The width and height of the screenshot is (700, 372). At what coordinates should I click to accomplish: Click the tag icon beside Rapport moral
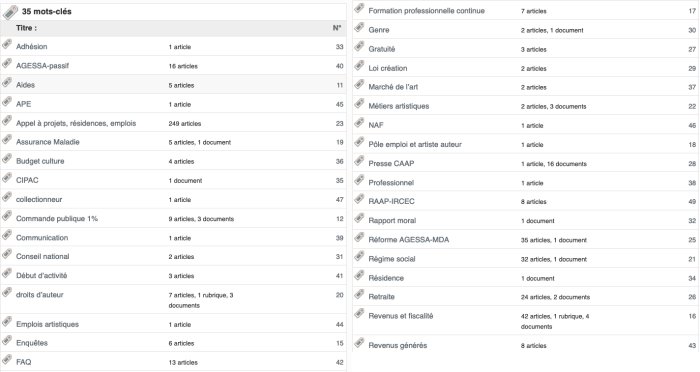click(359, 218)
